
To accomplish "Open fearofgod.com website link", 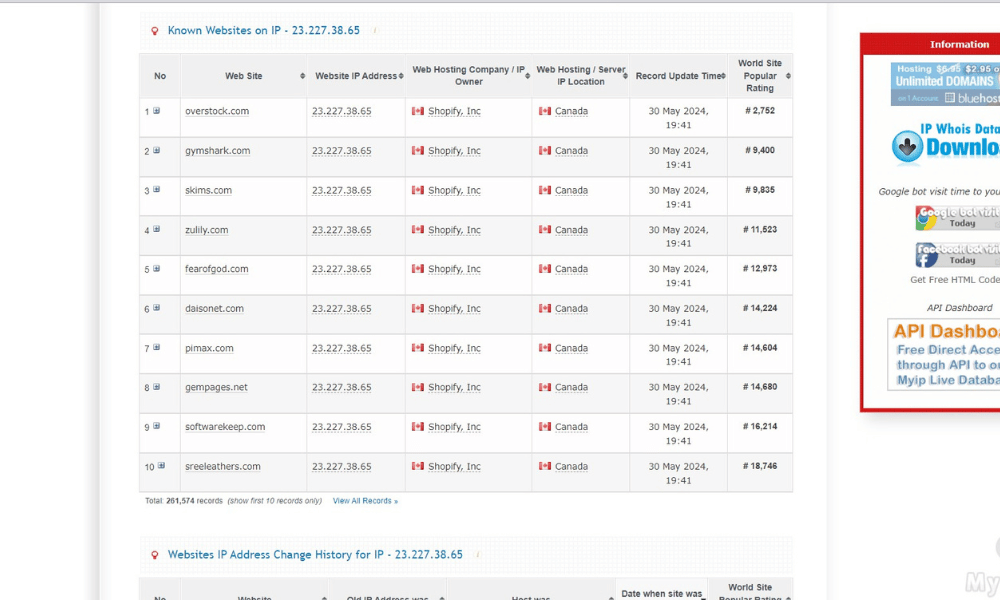I will [217, 269].
